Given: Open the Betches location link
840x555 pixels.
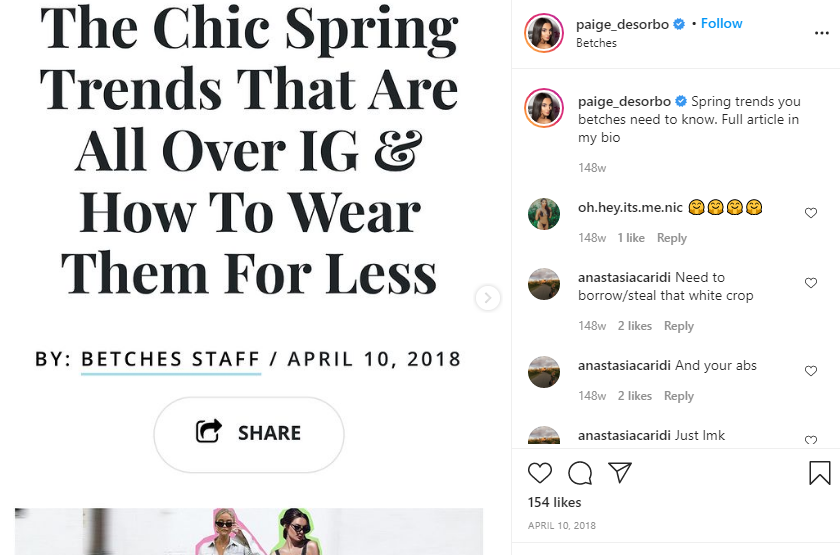Looking at the screenshot, I should point(596,43).
